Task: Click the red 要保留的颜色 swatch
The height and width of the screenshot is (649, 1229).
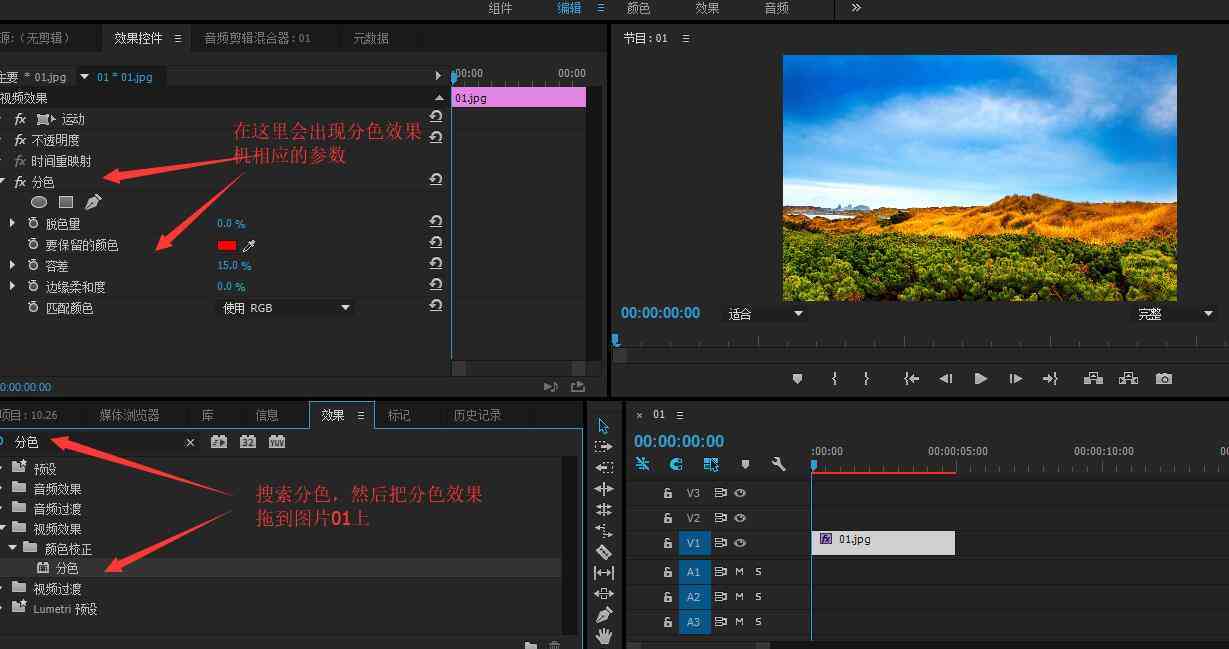Action: point(227,245)
